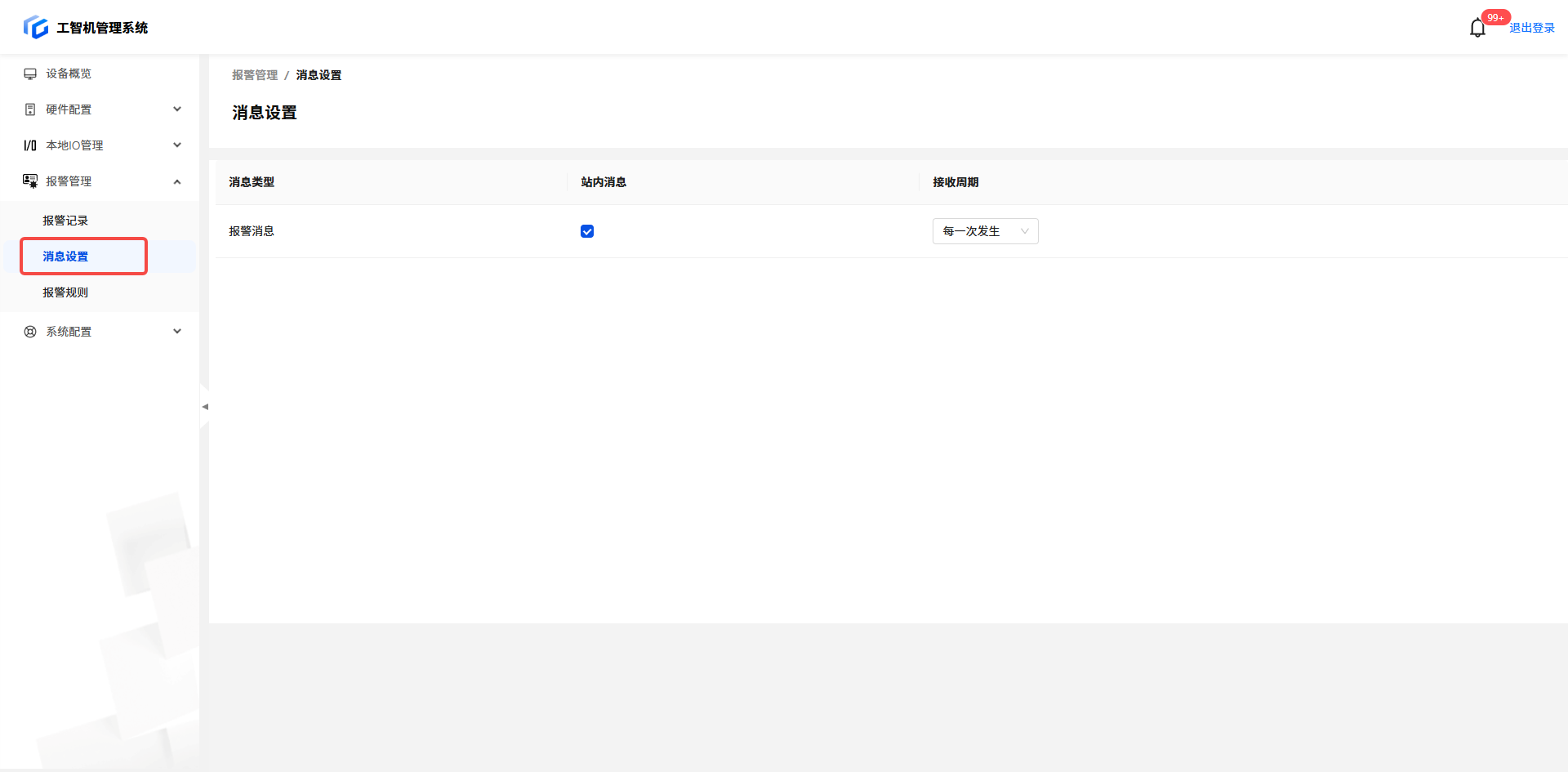Click the 消息设置 page heading
Image resolution: width=1568 pixels, height=772 pixels.
pos(265,113)
